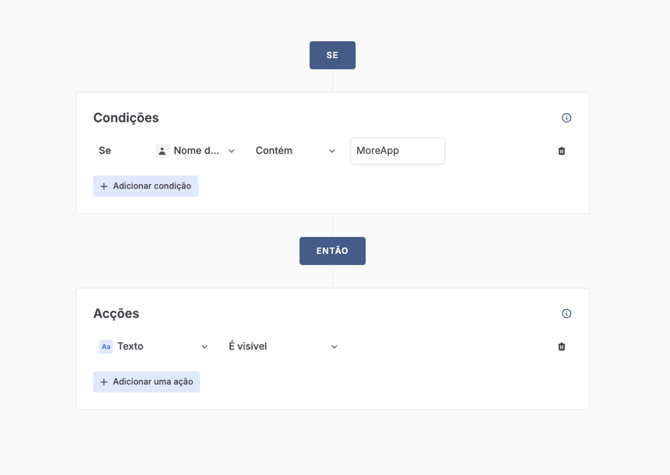Click the user icon beside Nome d...
Image resolution: width=670 pixels, height=475 pixels.
tap(162, 151)
